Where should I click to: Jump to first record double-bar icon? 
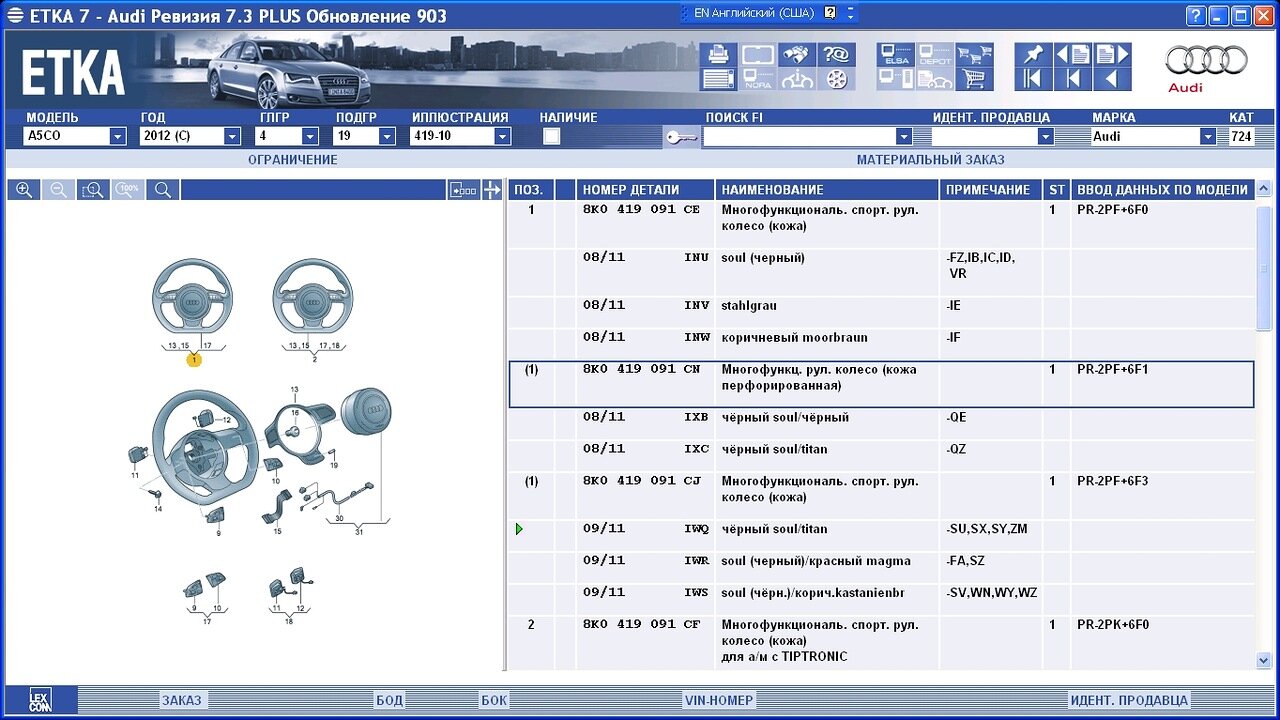[1033, 79]
